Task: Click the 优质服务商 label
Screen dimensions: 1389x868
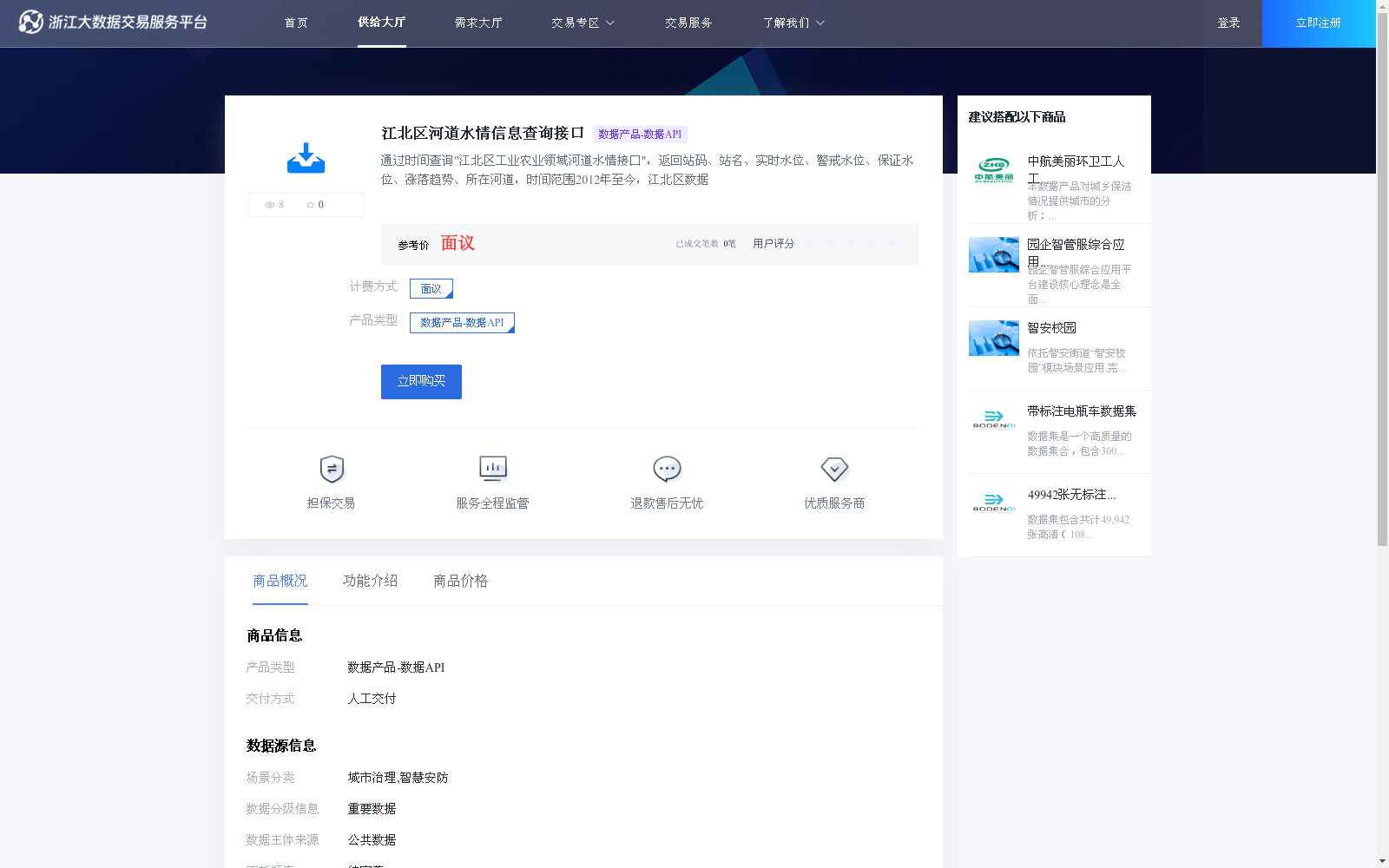Action: click(834, 503)
